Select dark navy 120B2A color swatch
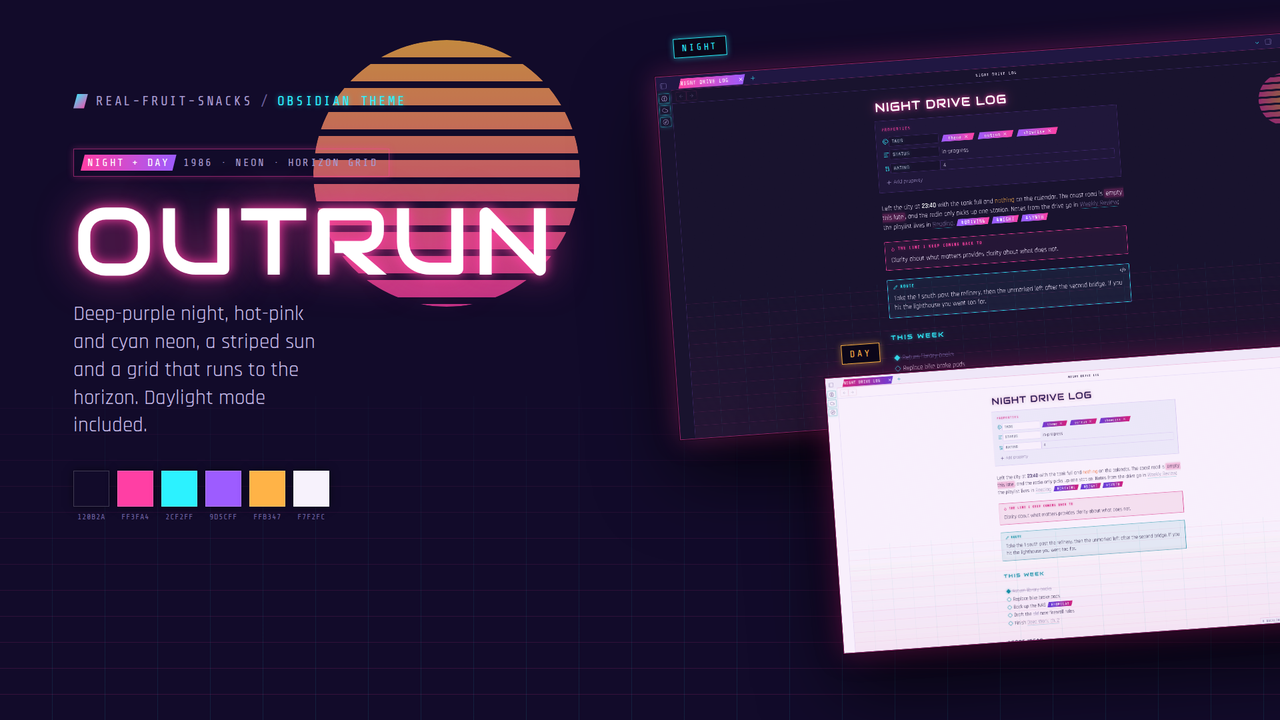 click(91, 489)
